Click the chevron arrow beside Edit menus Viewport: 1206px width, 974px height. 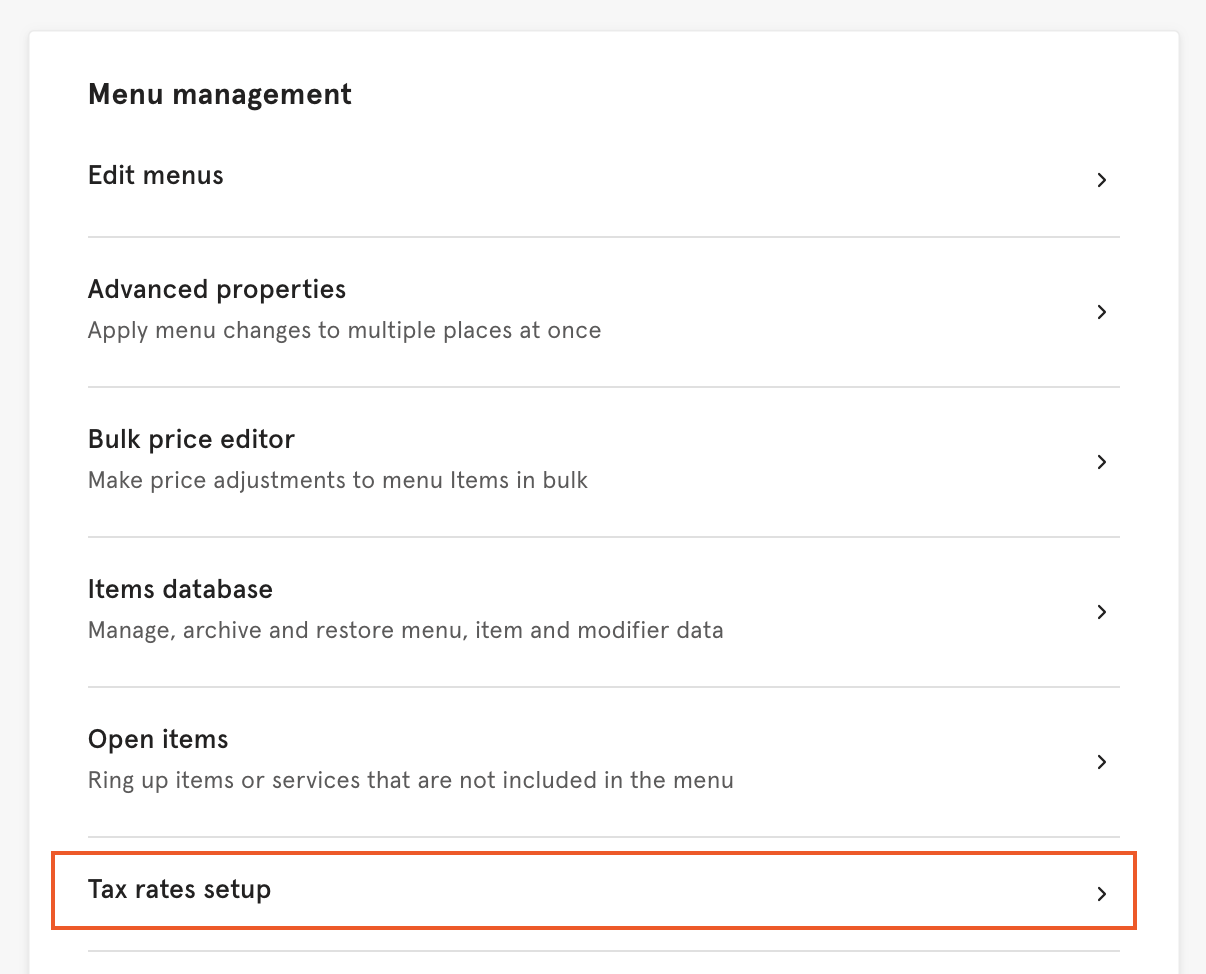(x=1101, y=181)
